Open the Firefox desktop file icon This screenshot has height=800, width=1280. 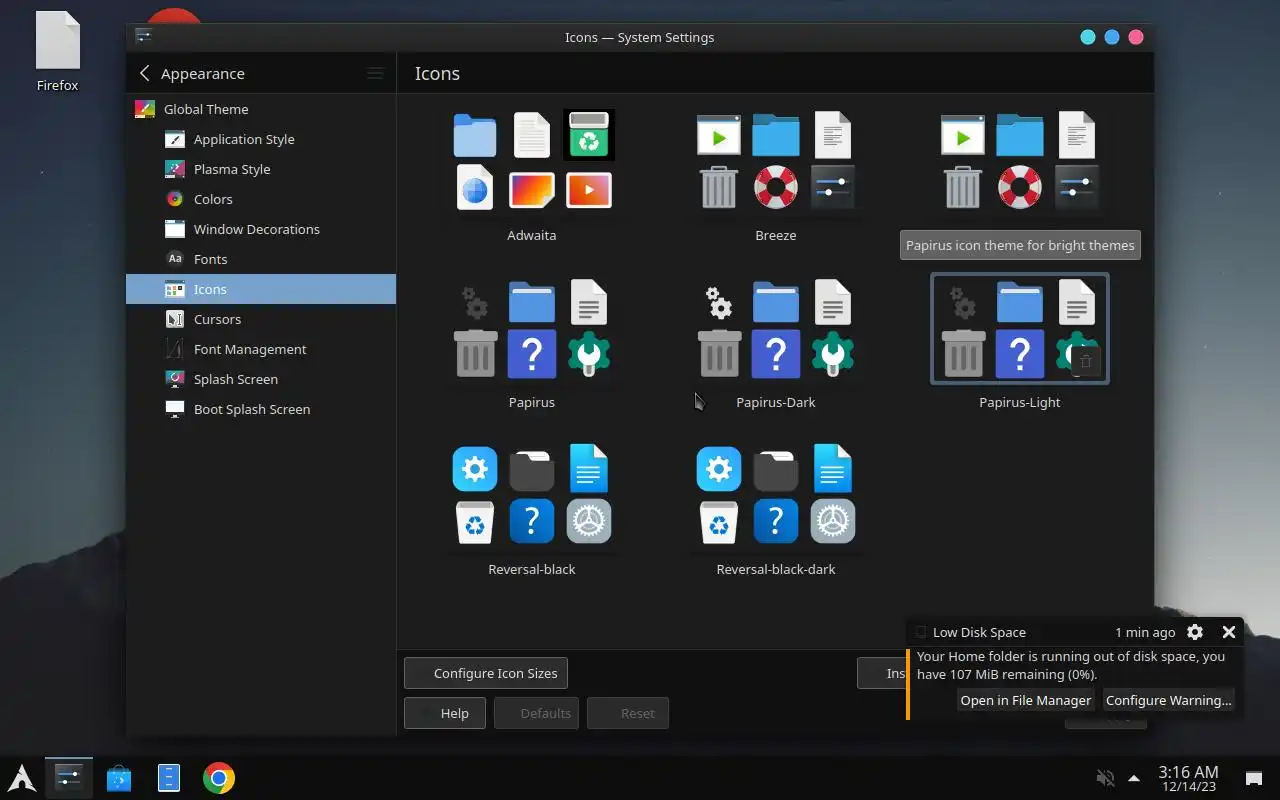(57, 52)
